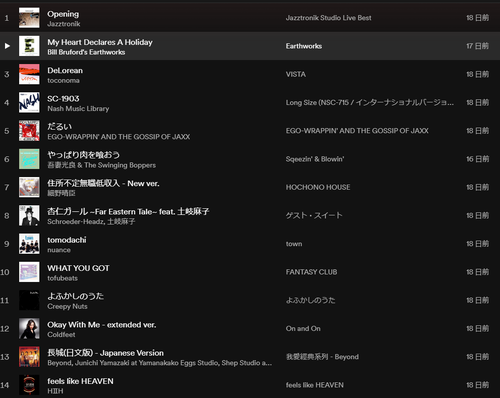Image resolution: width=500 pixels, height=398 pixels.
Task: Open the album link feels like HEAVEN
Action: coord(314,385)
